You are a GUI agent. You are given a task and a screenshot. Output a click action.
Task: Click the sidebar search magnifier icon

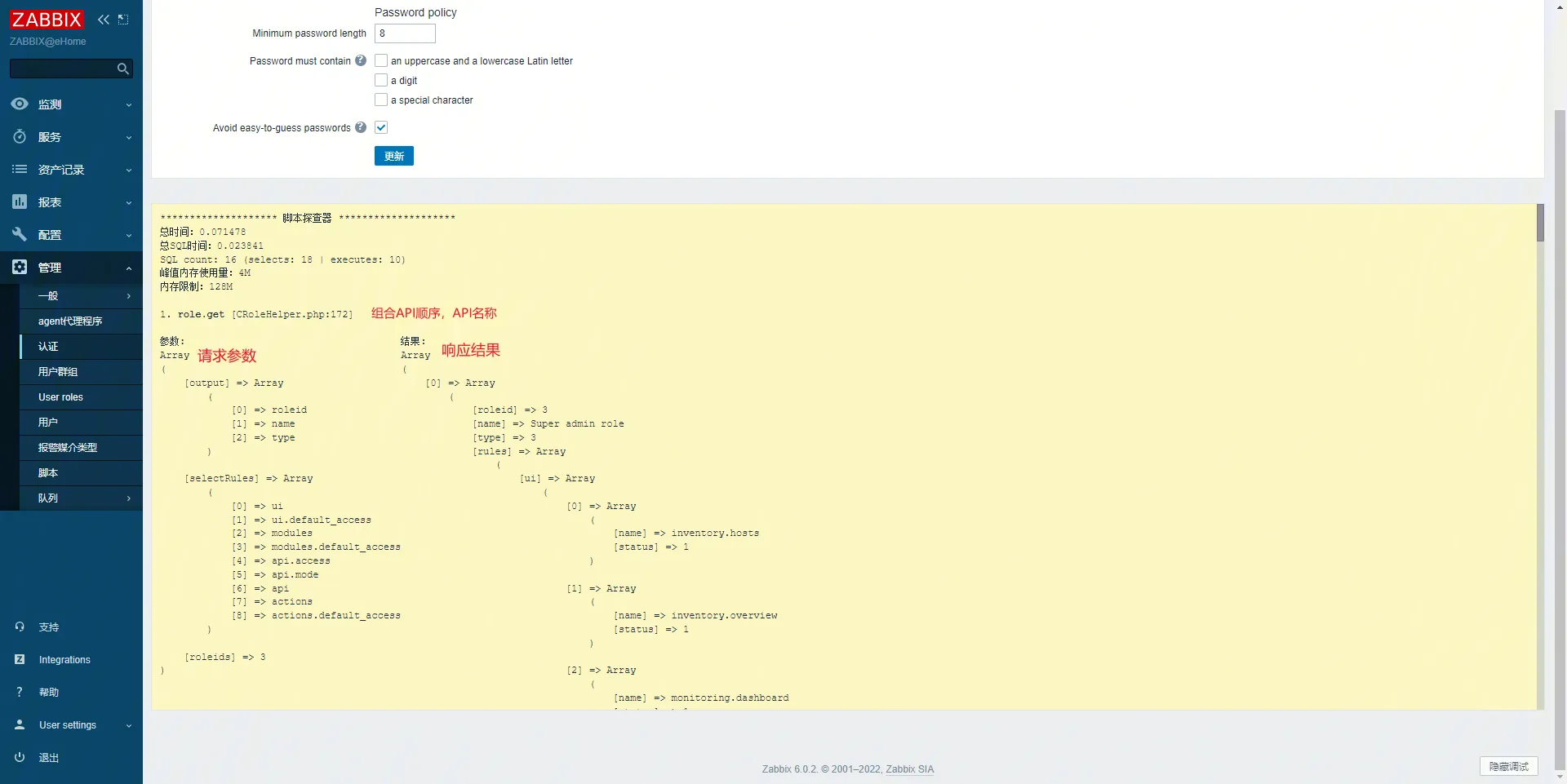click(122, 69)
